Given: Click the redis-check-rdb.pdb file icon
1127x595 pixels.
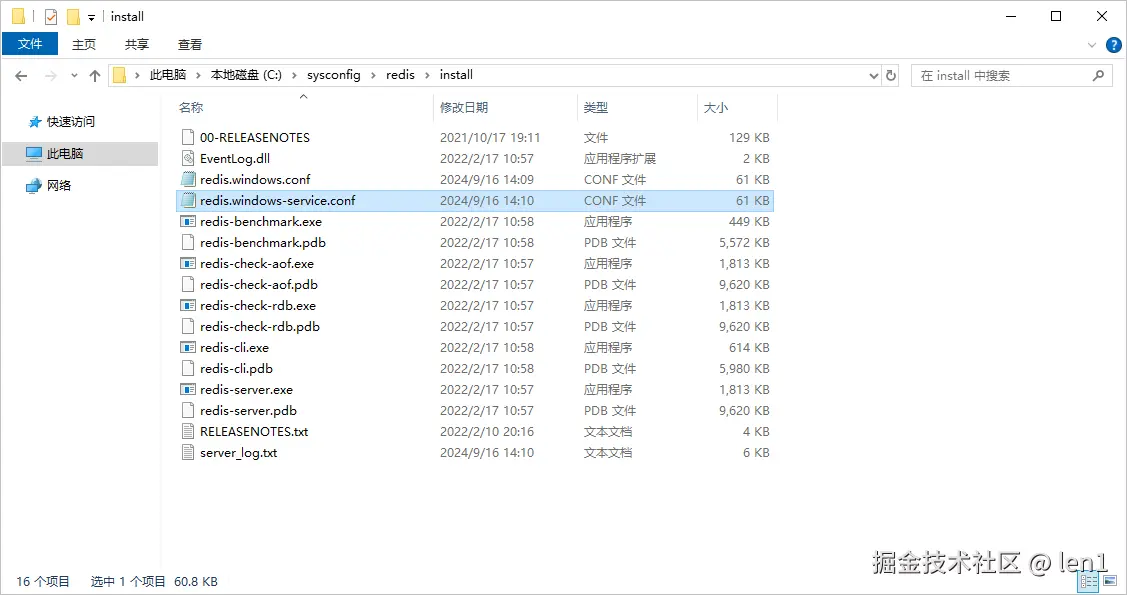Looking at the screenshot, I should (x=188, y=326).
